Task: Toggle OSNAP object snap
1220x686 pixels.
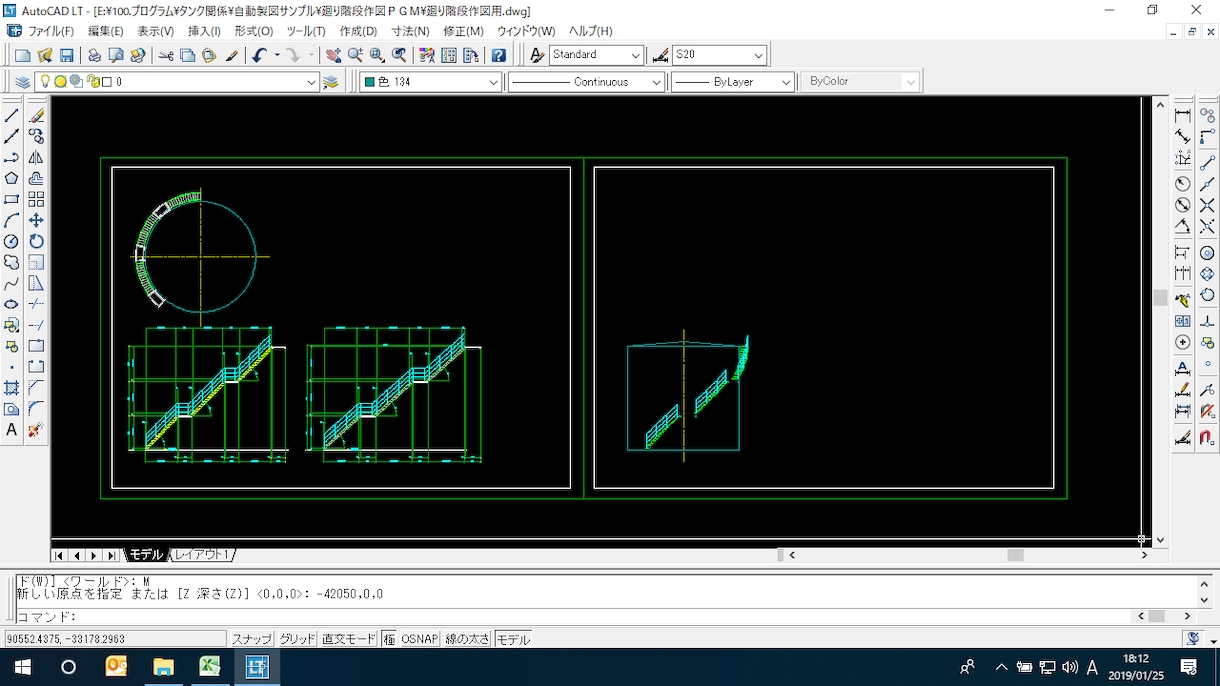Action: click(420, 639)
